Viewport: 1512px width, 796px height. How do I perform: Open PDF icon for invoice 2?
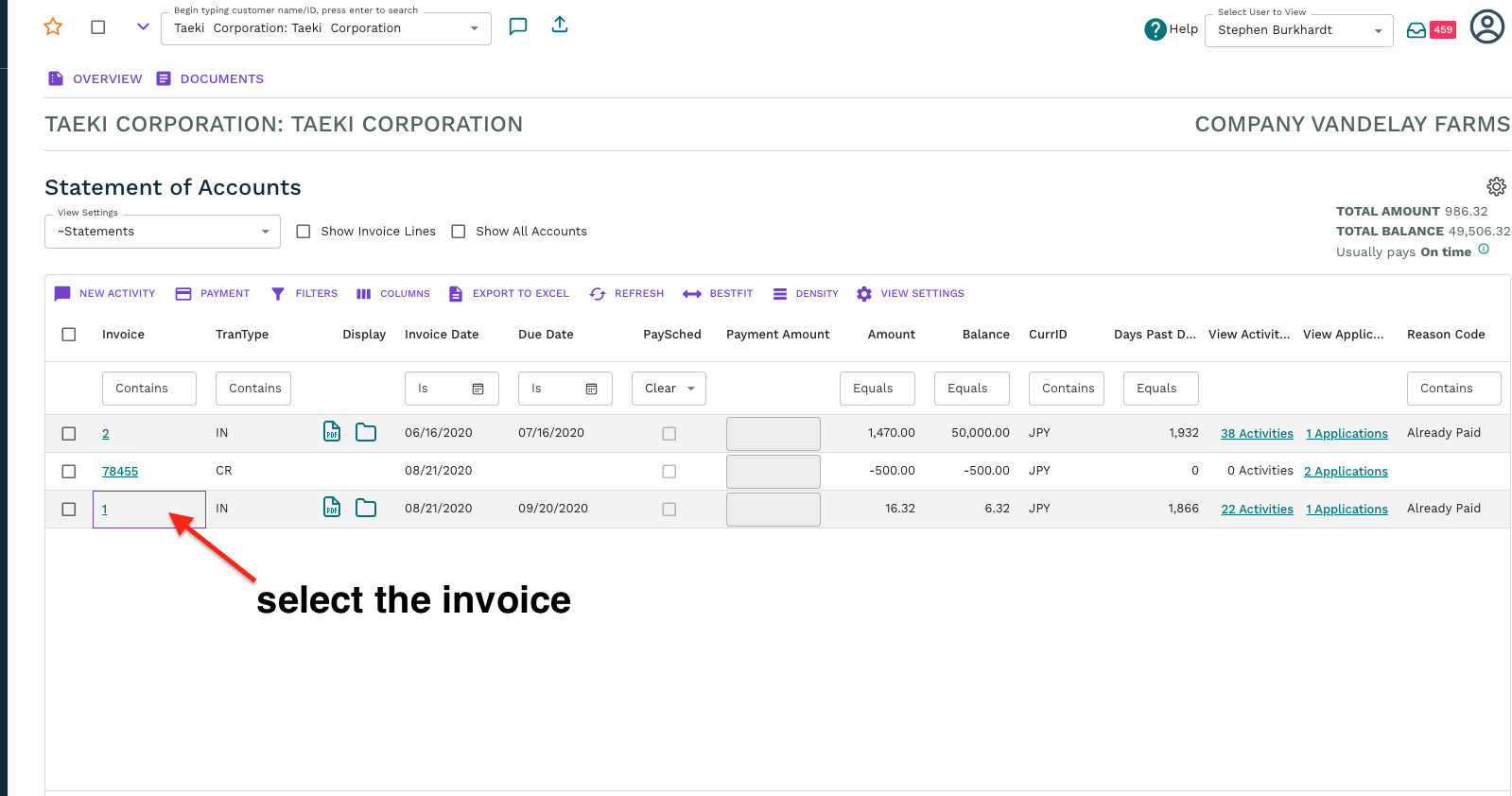click(332, 432)
